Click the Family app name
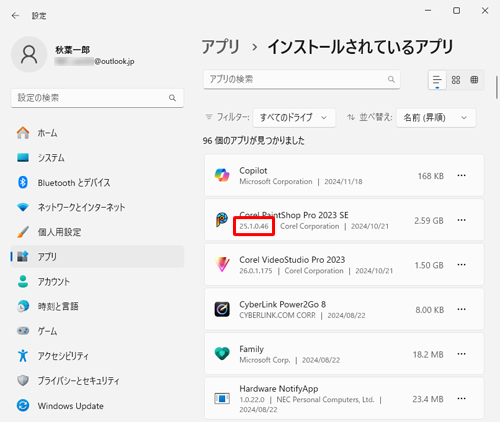The image size is (500, 422). point(252,349)
